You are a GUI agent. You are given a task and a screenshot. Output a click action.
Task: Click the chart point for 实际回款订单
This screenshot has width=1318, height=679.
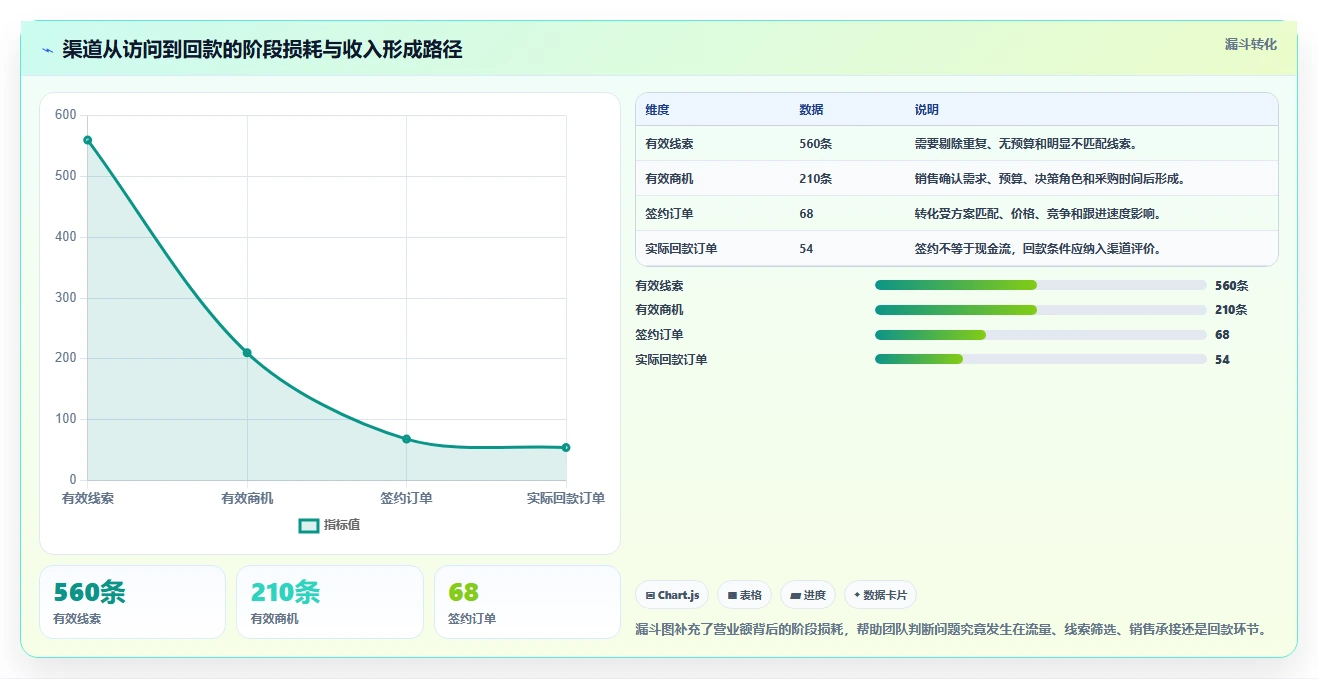pos(566,448)
